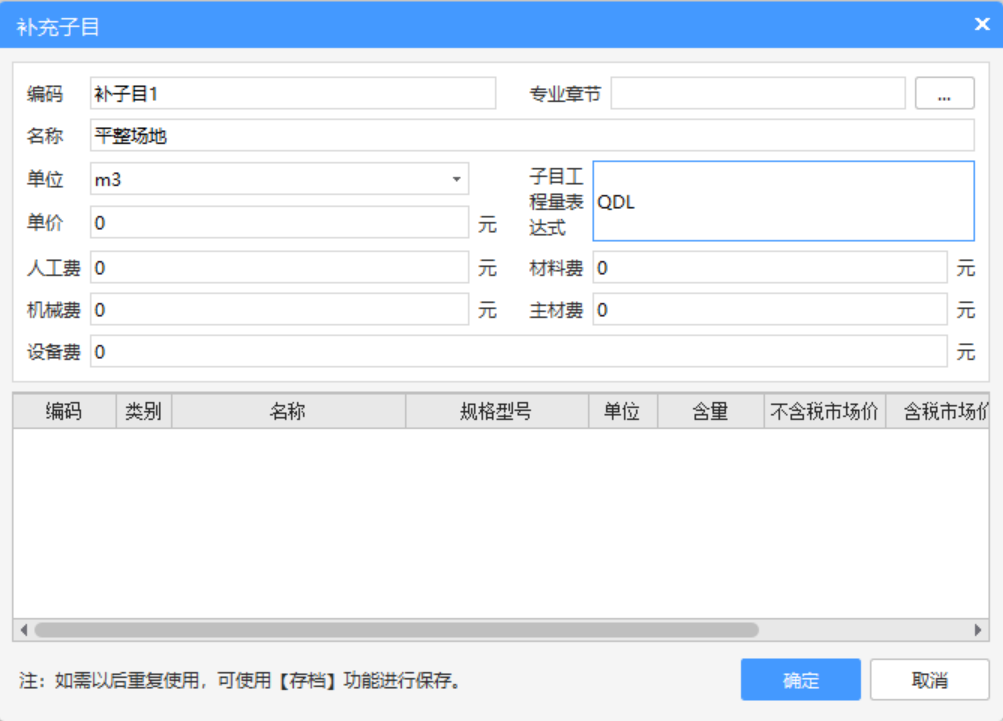Viewport: 1003px width, 721px height.
Task: Click the 单价 input field
Action: 279,223
